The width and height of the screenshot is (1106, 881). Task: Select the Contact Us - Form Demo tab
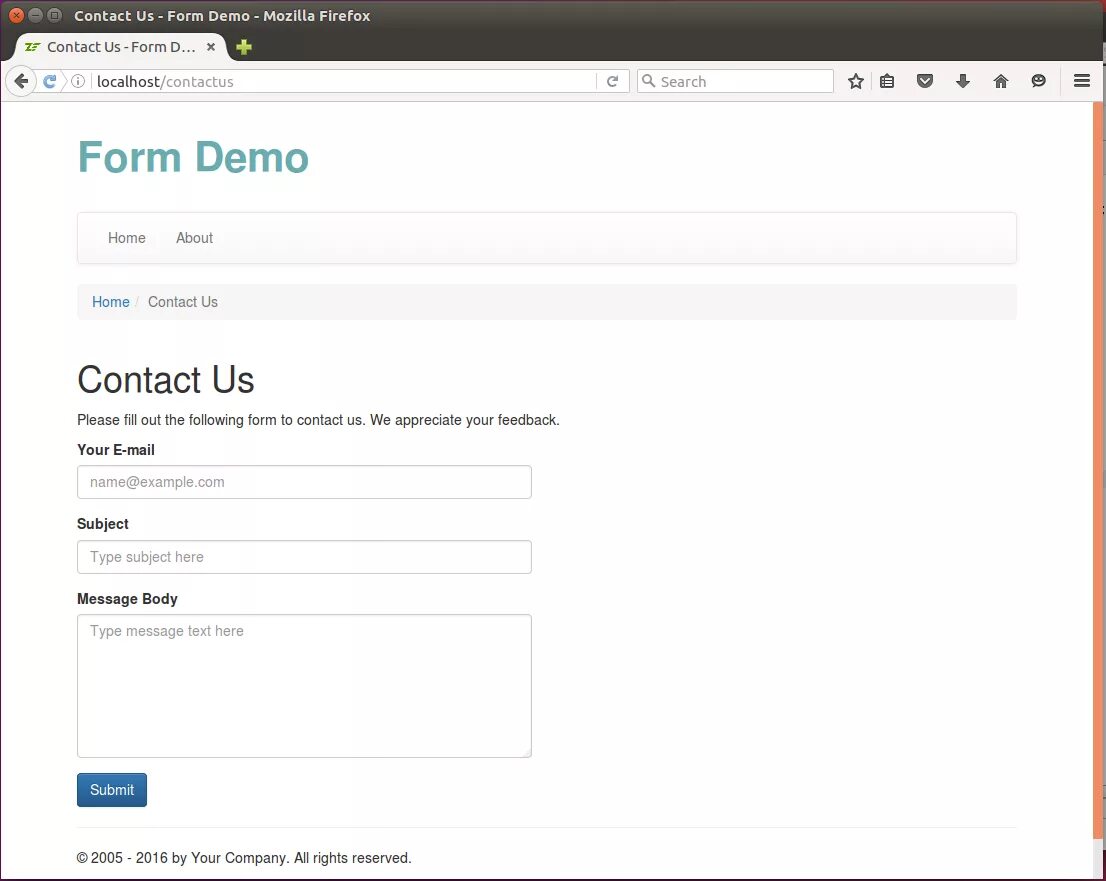(x=121, y=47)
